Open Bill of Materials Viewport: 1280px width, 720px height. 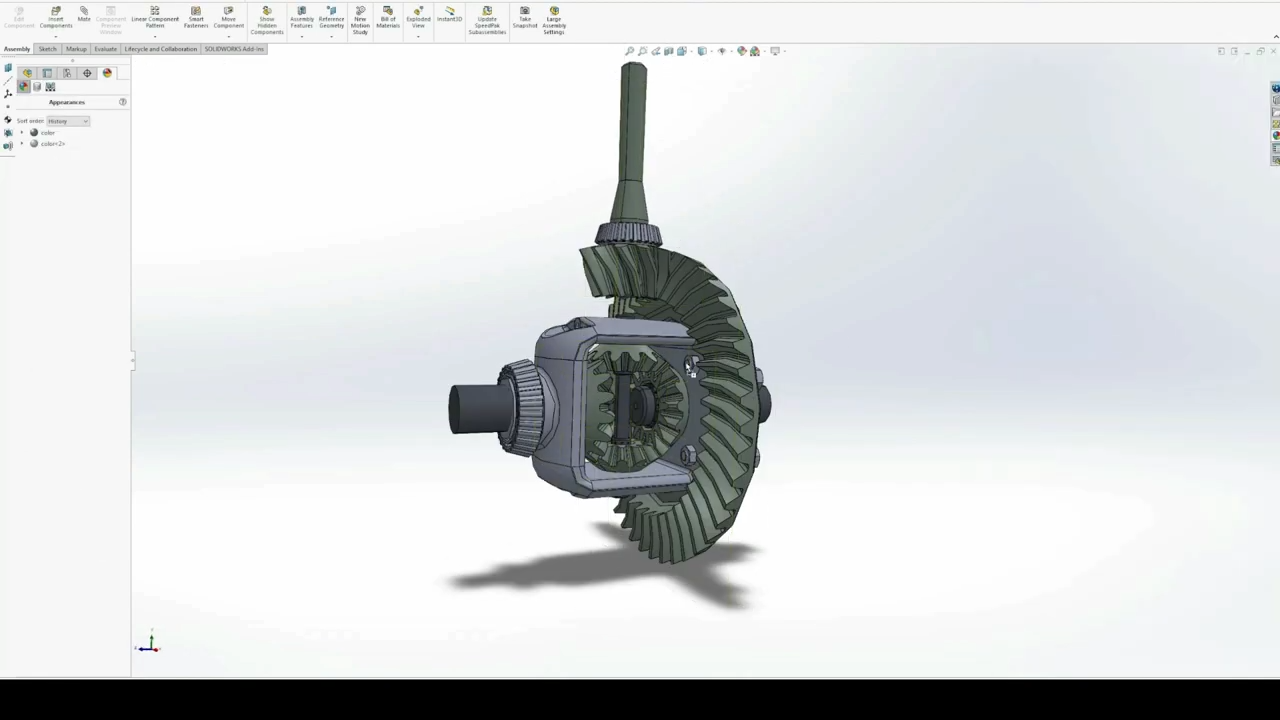(x=388, y=17)
